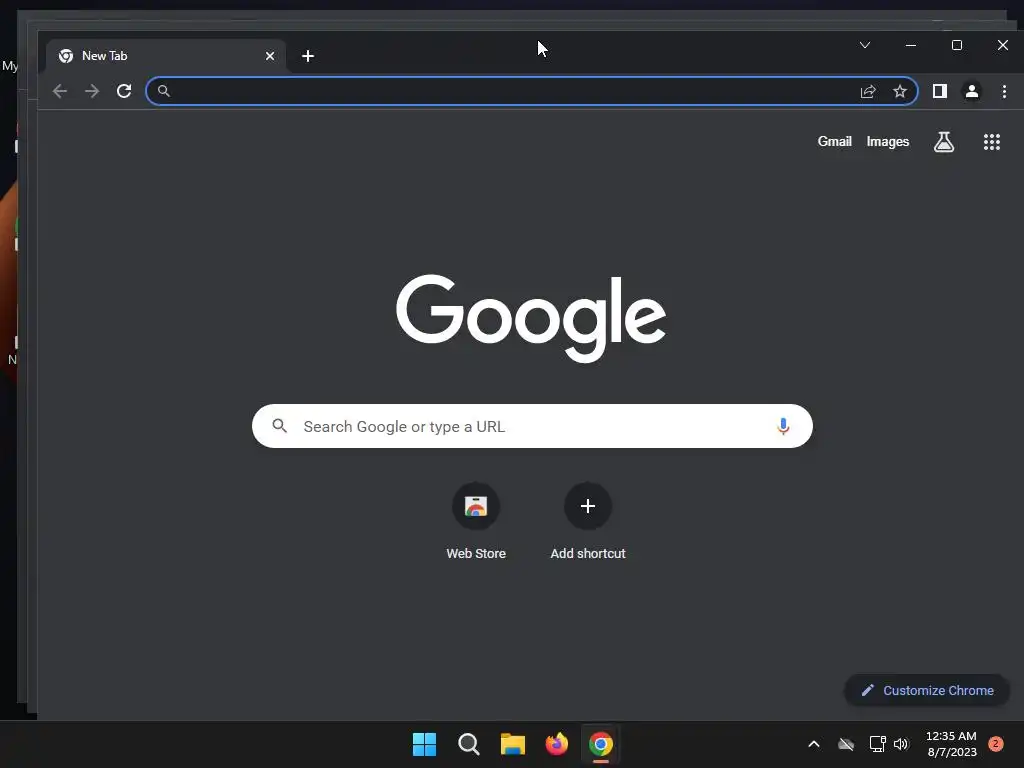The height and width of the screenshot is (768, 1024).
Task: Select the New Tab tab
Action: coord(166,56)
